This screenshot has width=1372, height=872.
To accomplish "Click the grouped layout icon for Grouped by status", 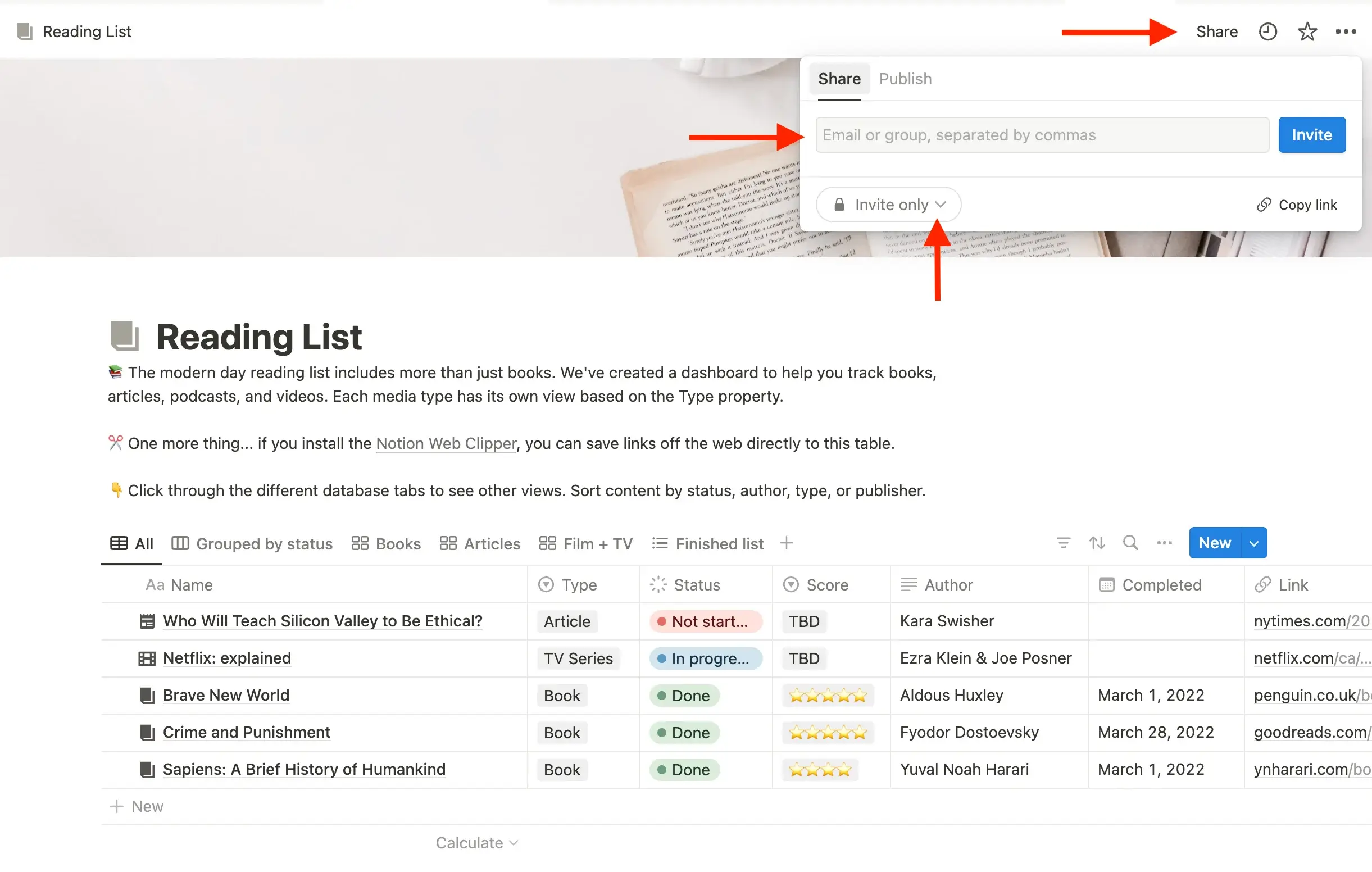I will coord(181,543).
